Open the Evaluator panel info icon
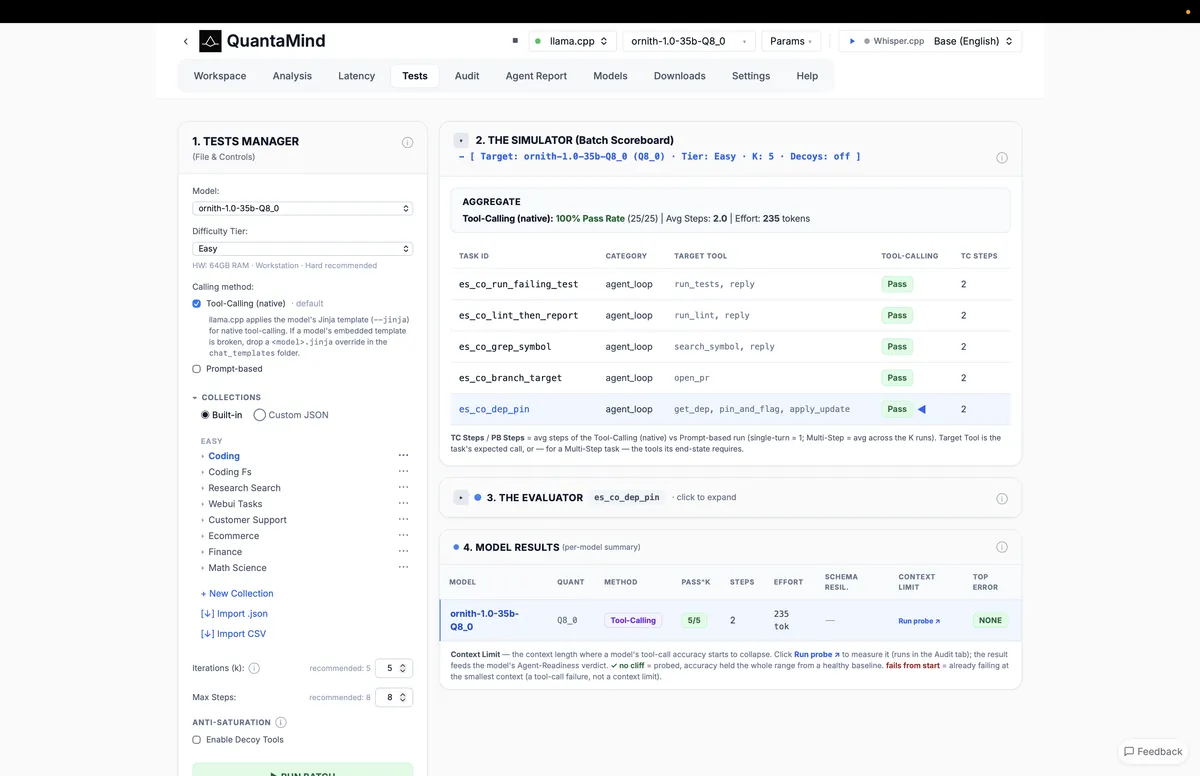The width and height of the screenshot is (1200, 776). pyautogui.click(x=1002, y=498)
